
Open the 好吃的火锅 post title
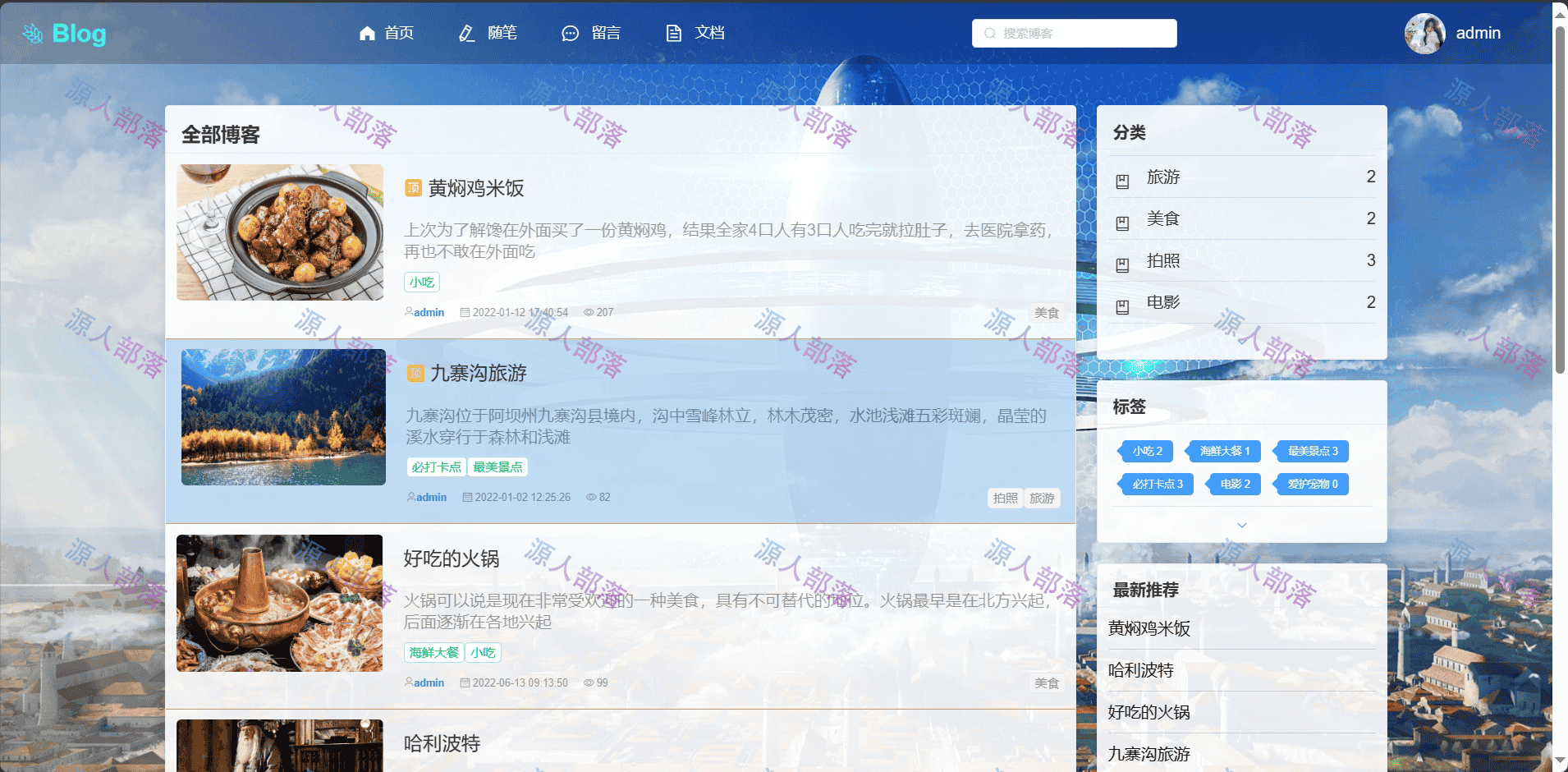point(452,559)
